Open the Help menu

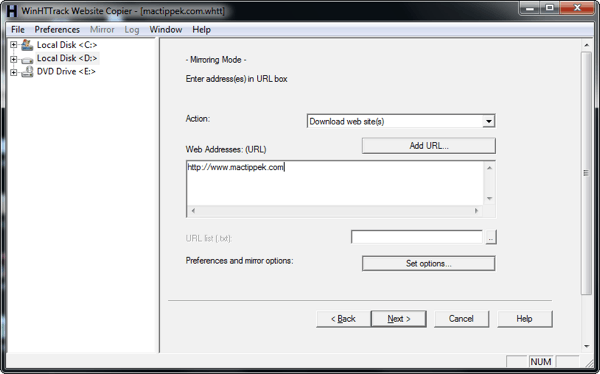[201, 29]
